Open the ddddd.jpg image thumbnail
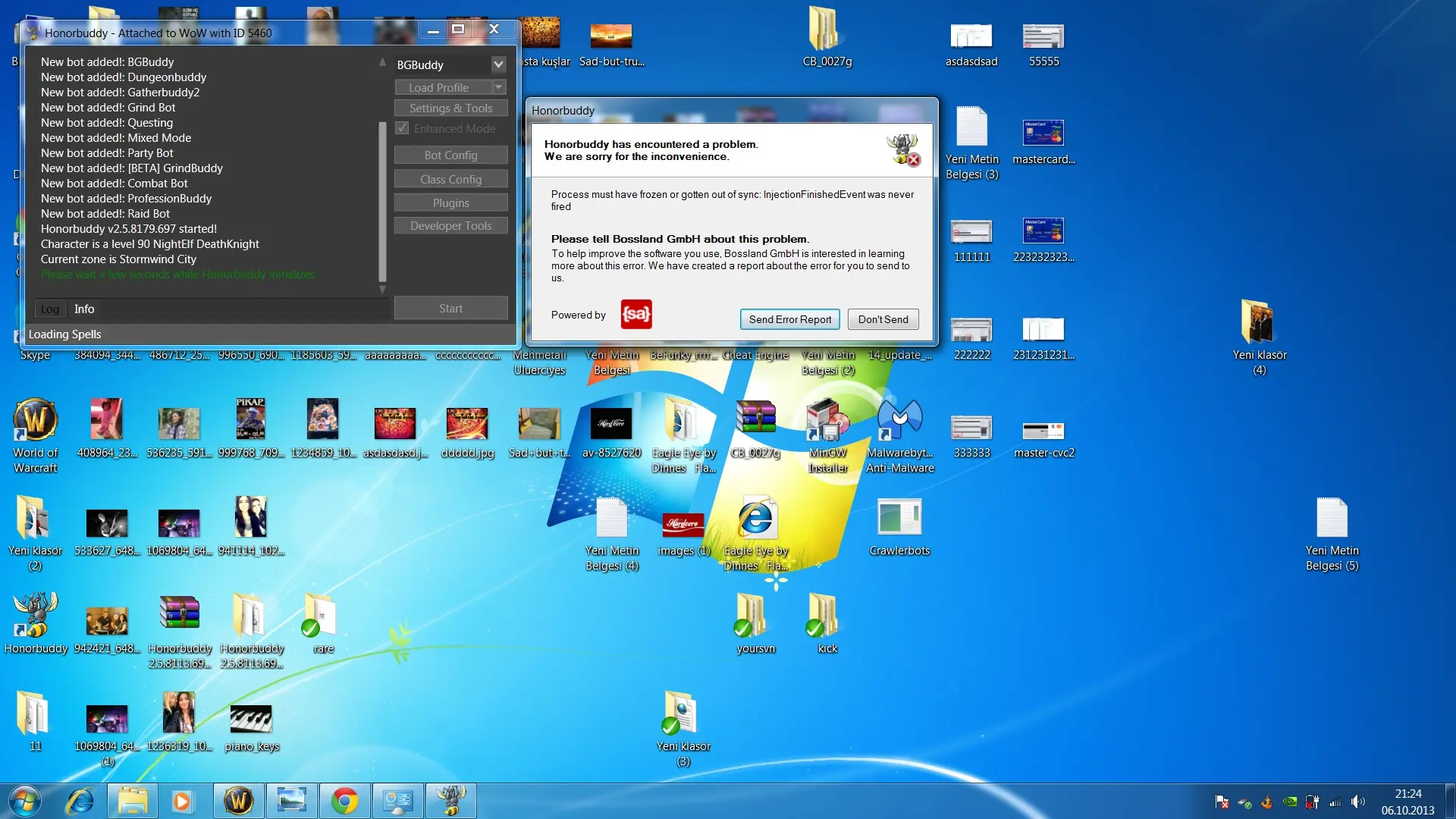Screen dimensions: 1456x819 [x=467, y=432]
